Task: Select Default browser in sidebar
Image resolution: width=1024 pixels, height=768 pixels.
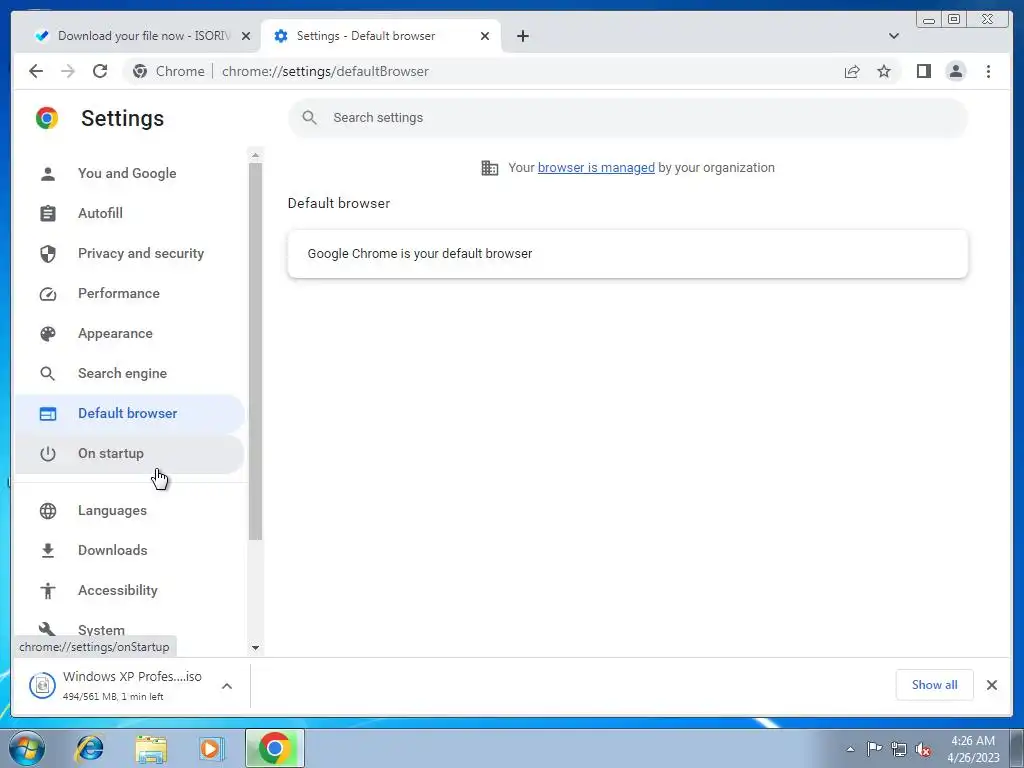Action: pos(129,413)
